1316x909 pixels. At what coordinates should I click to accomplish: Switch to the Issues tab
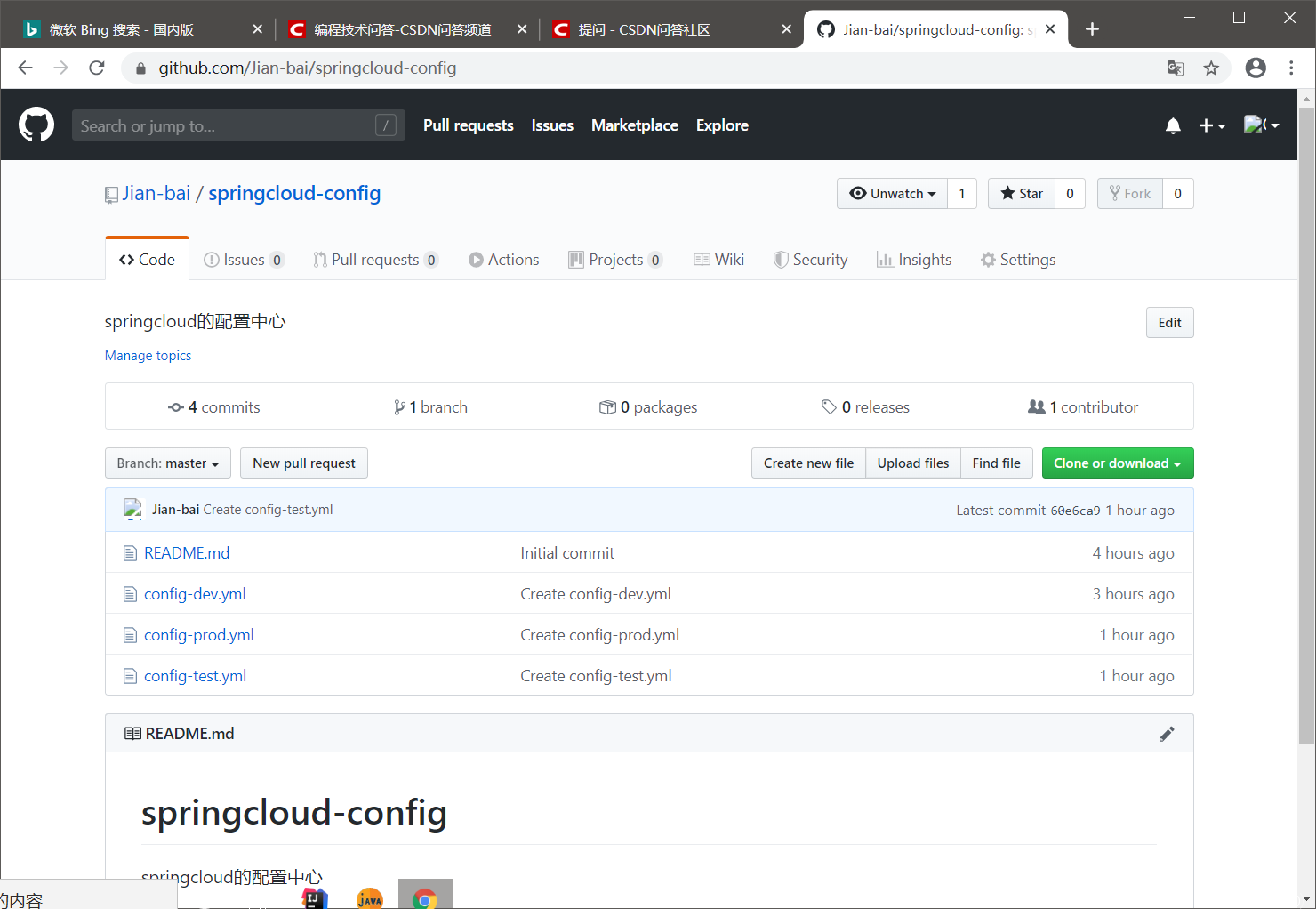click(244, 260)
